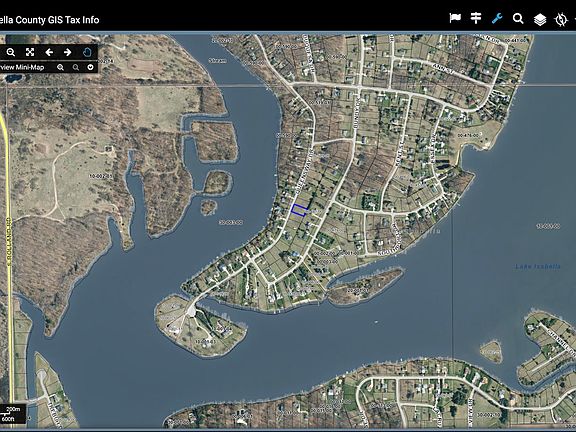Go to previous map extent arrow
Image resolution: width=576 pixels, height=432 pixels.
(x=49, y=52)
